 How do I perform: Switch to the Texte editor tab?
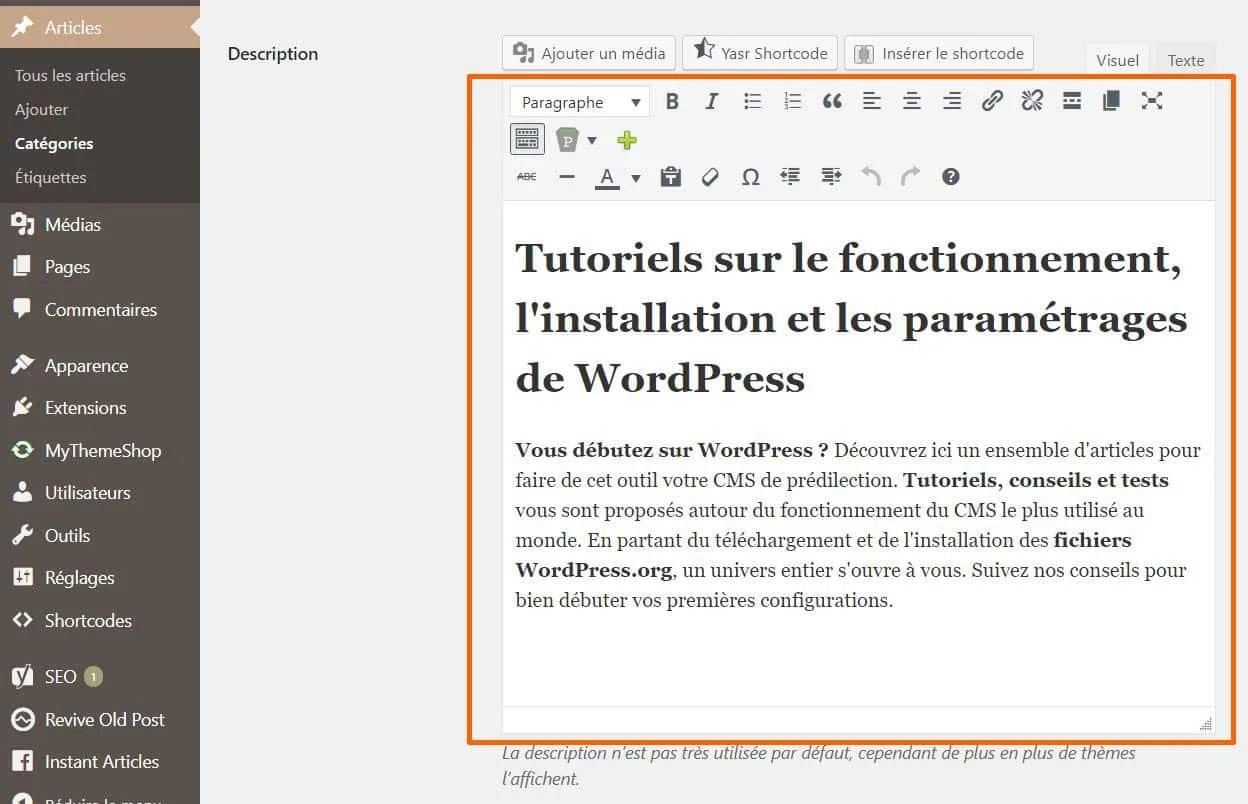click(1186, 60)
